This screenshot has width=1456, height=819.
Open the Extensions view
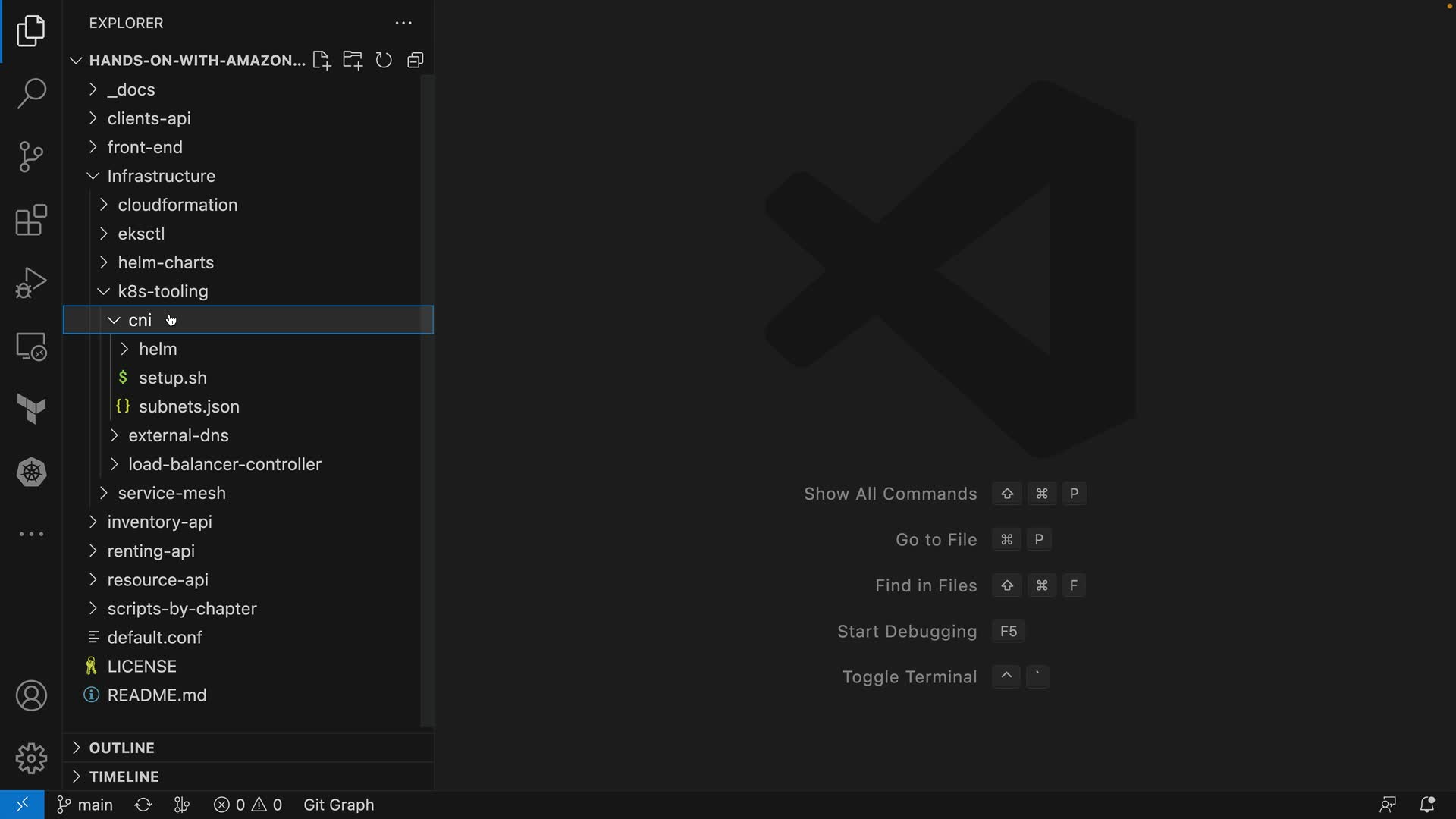coord(31,221)
